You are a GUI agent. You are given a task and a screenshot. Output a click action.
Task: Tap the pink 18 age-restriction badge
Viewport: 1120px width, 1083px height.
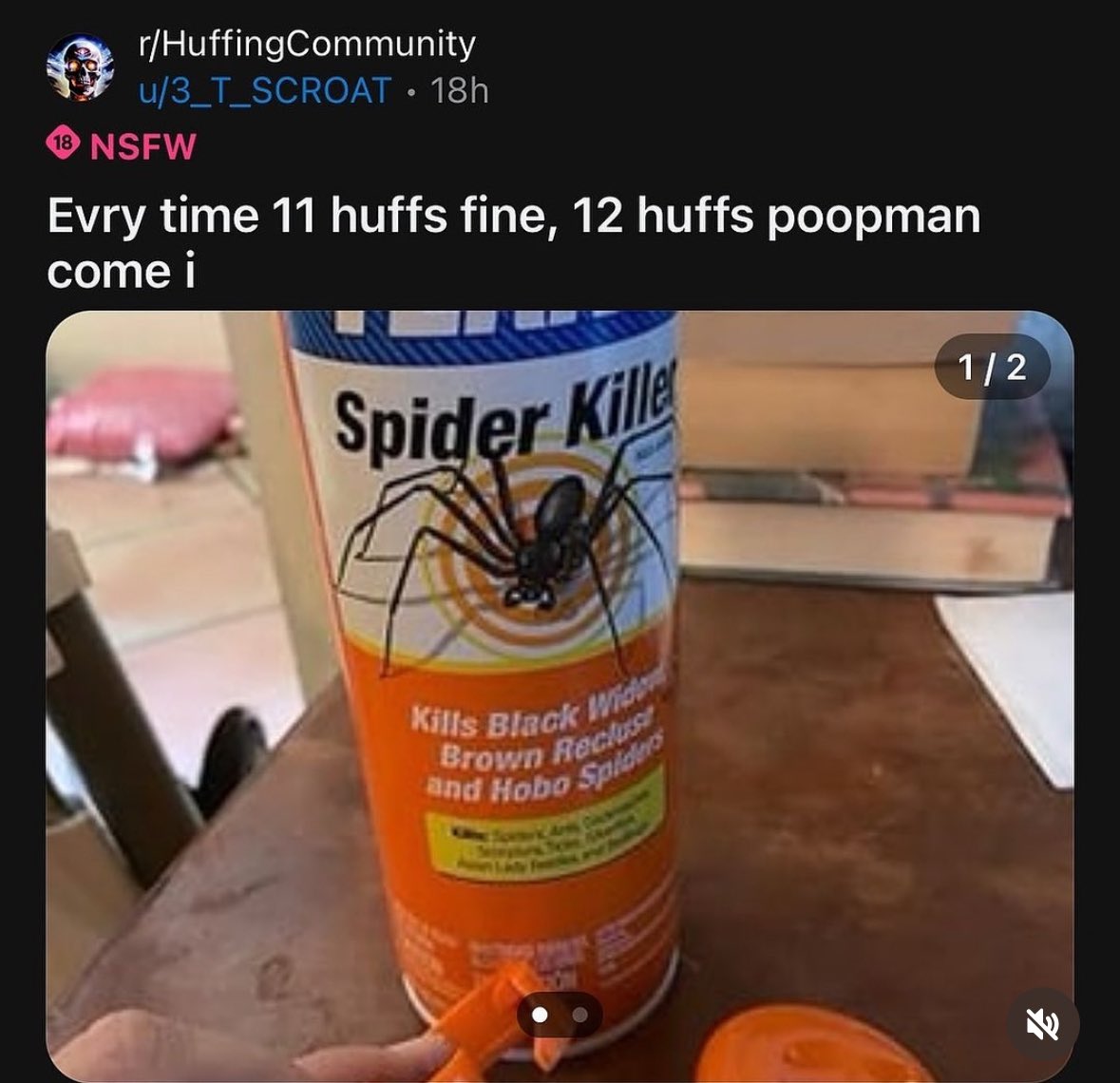63,144
